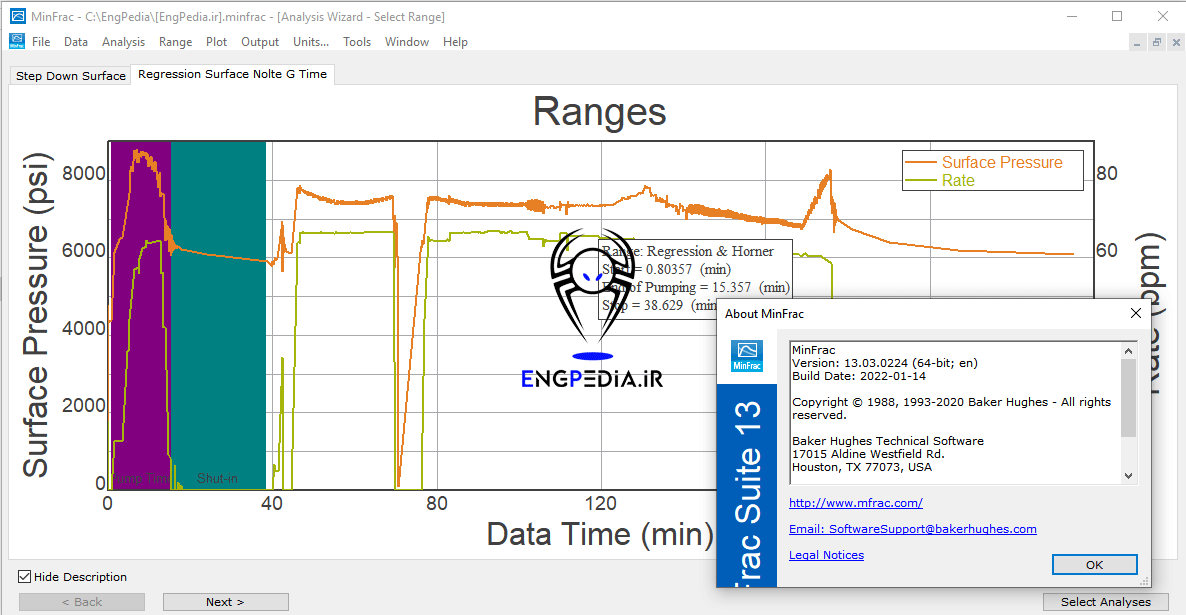This screenshot has width=1186, height=615.
Task: Open the File menu
Action: click(41, 42)
